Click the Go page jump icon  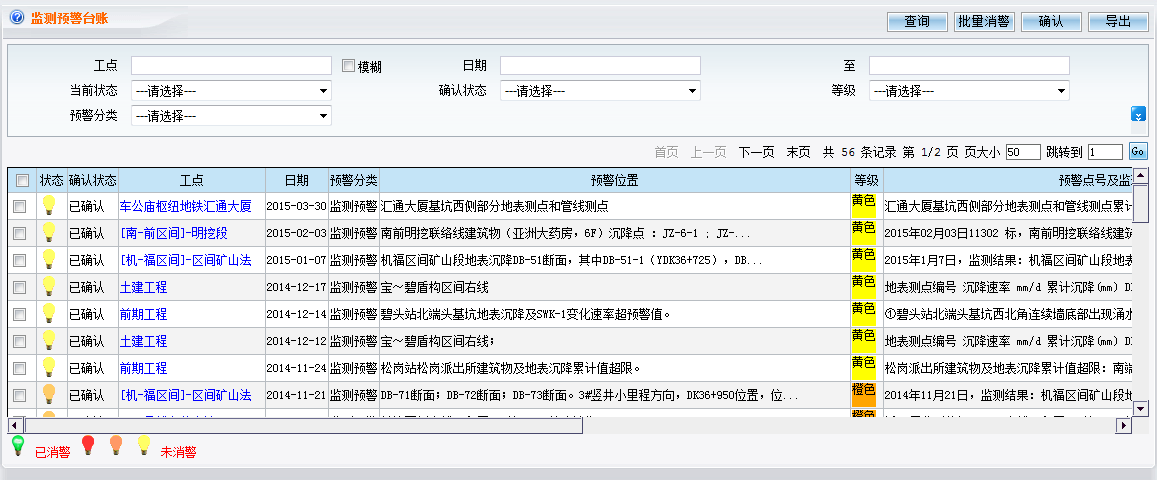pos(1137,152)
